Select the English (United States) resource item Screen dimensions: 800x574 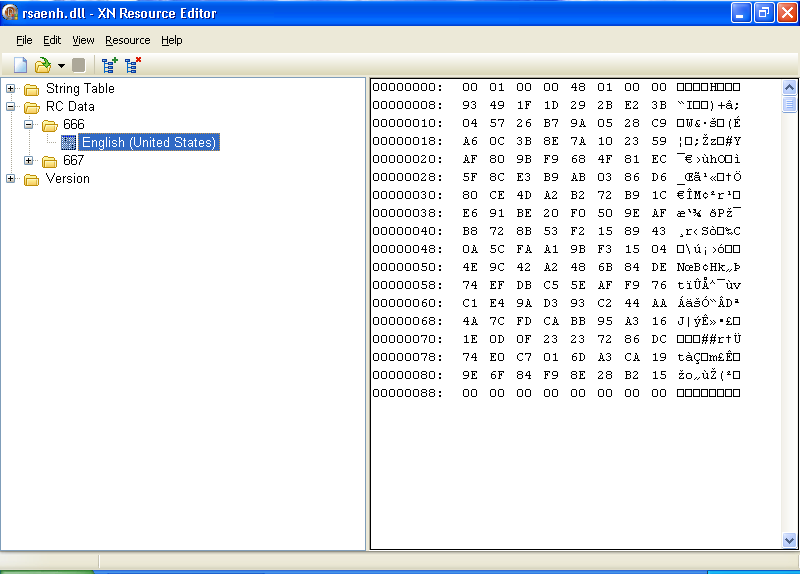148,143
